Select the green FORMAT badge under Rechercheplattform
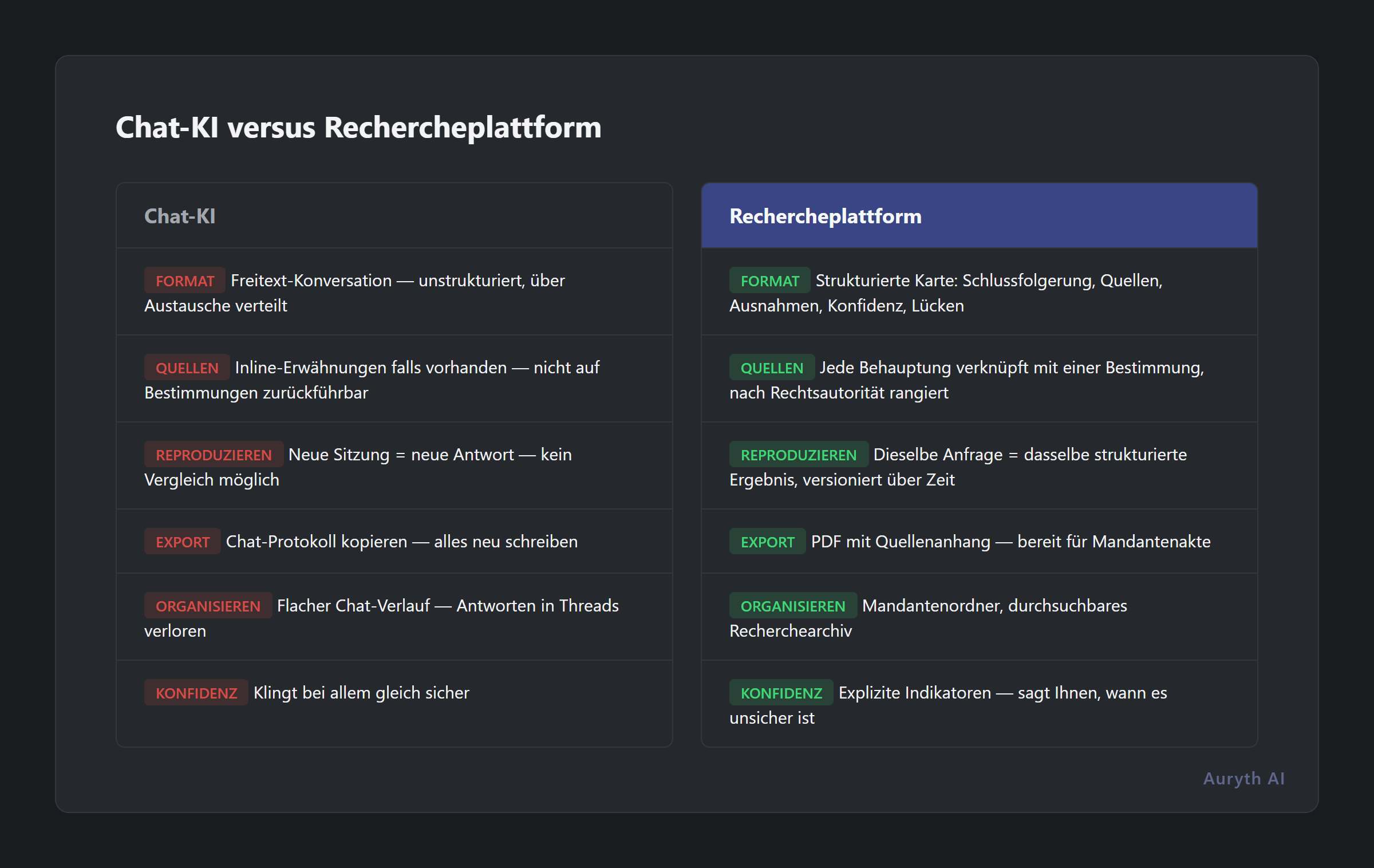 770,281
